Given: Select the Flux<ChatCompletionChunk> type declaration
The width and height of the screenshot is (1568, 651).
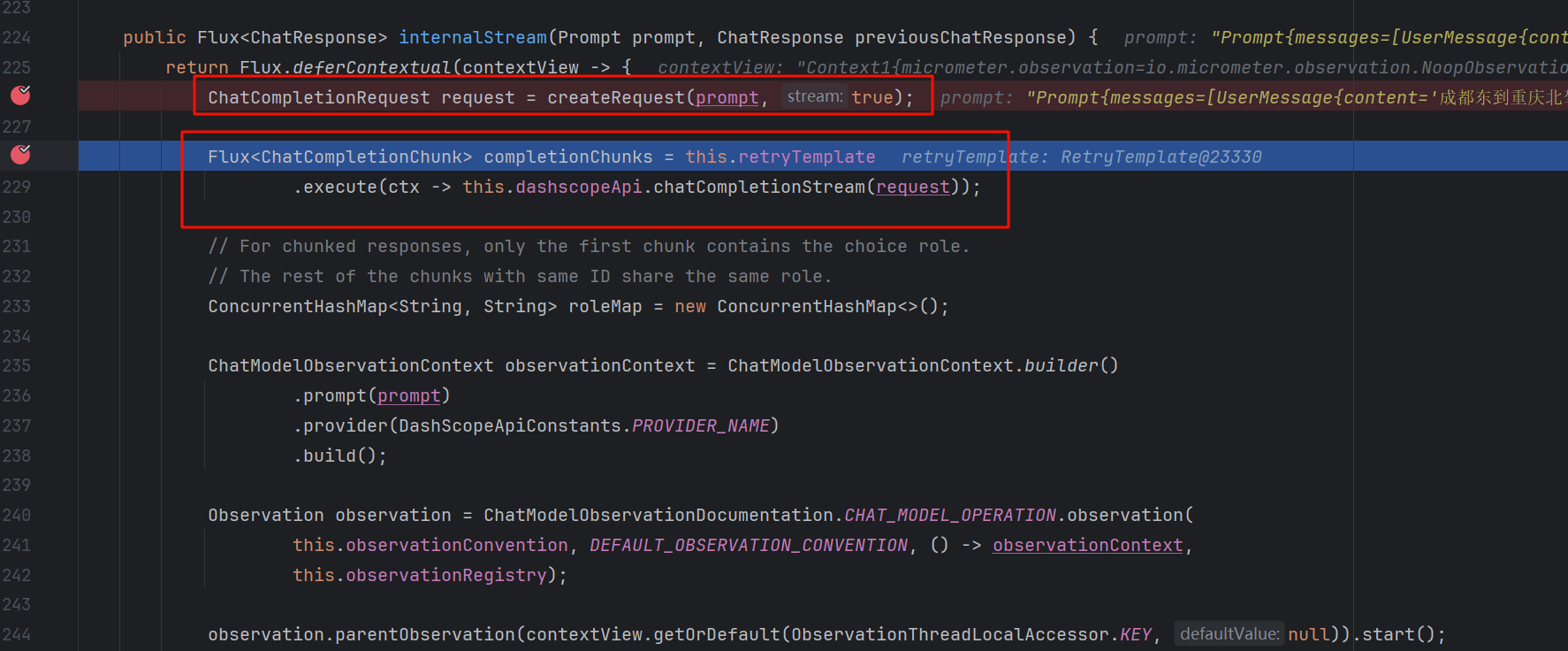Looking at the screenshot, I should (x=340, y=157).
